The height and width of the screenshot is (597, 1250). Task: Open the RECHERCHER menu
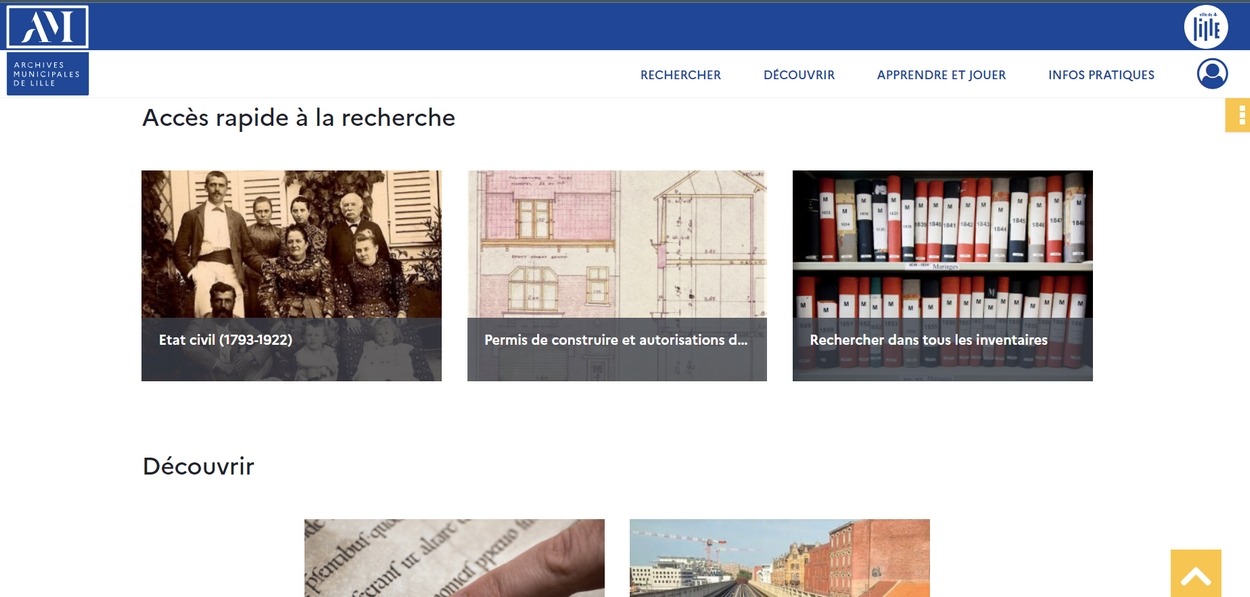pyautogui.click(x=681, y=74)
